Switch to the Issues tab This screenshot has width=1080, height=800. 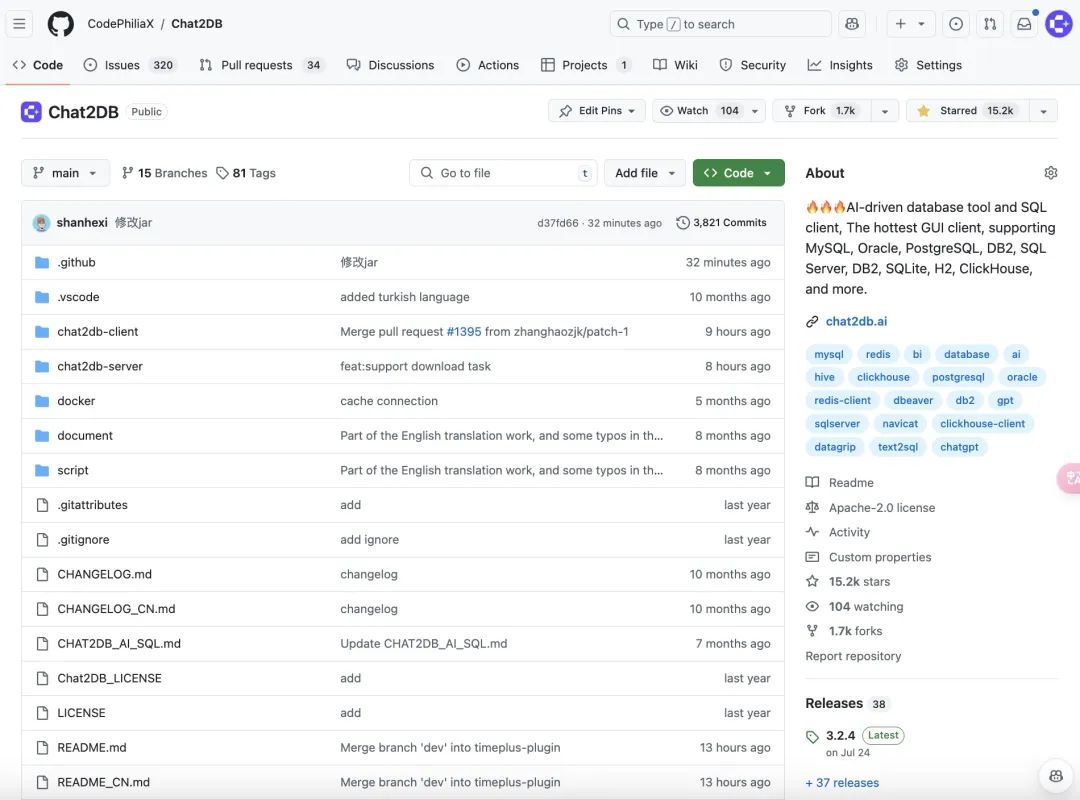pyautogui.click(x=129, y=65)
